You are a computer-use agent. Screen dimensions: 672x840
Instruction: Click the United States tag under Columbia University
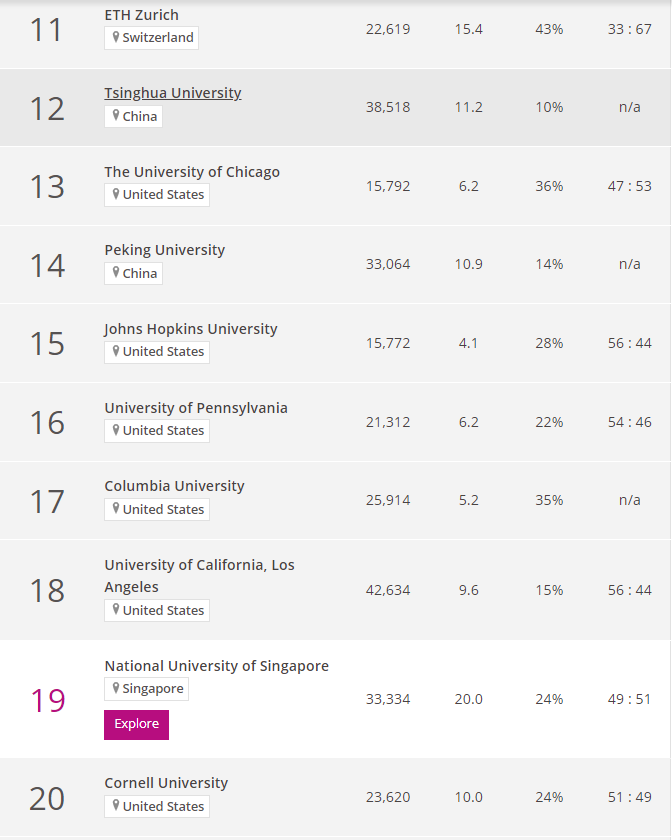[157, 509]
